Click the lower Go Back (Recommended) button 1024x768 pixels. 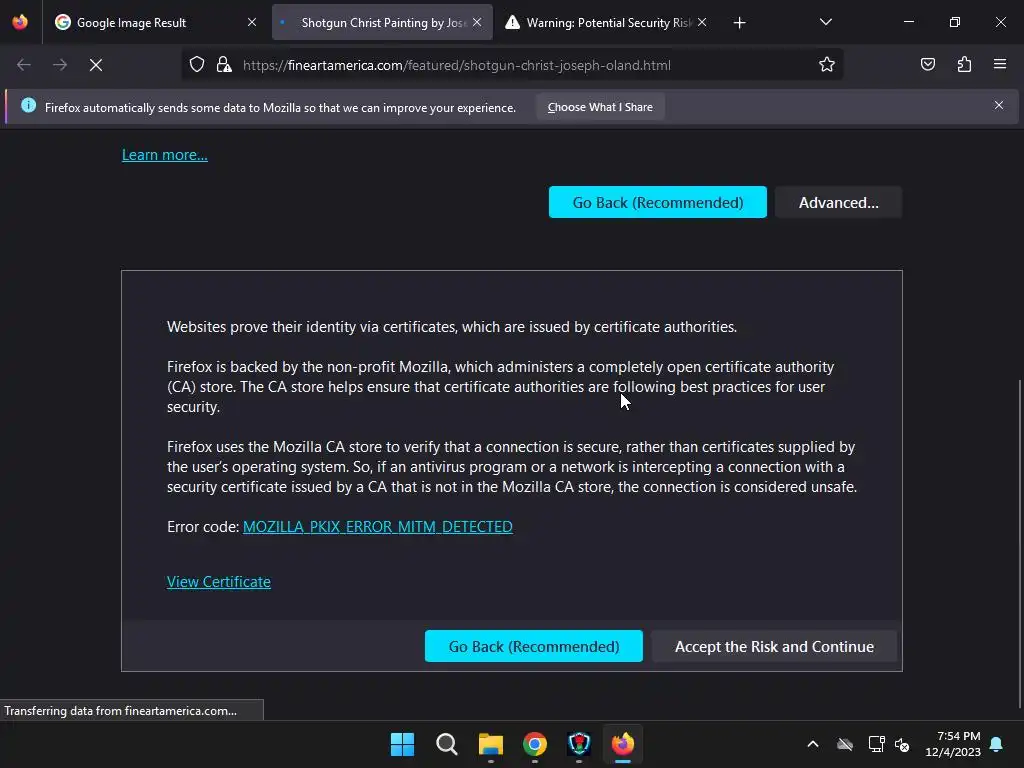[x=534, y=646]
